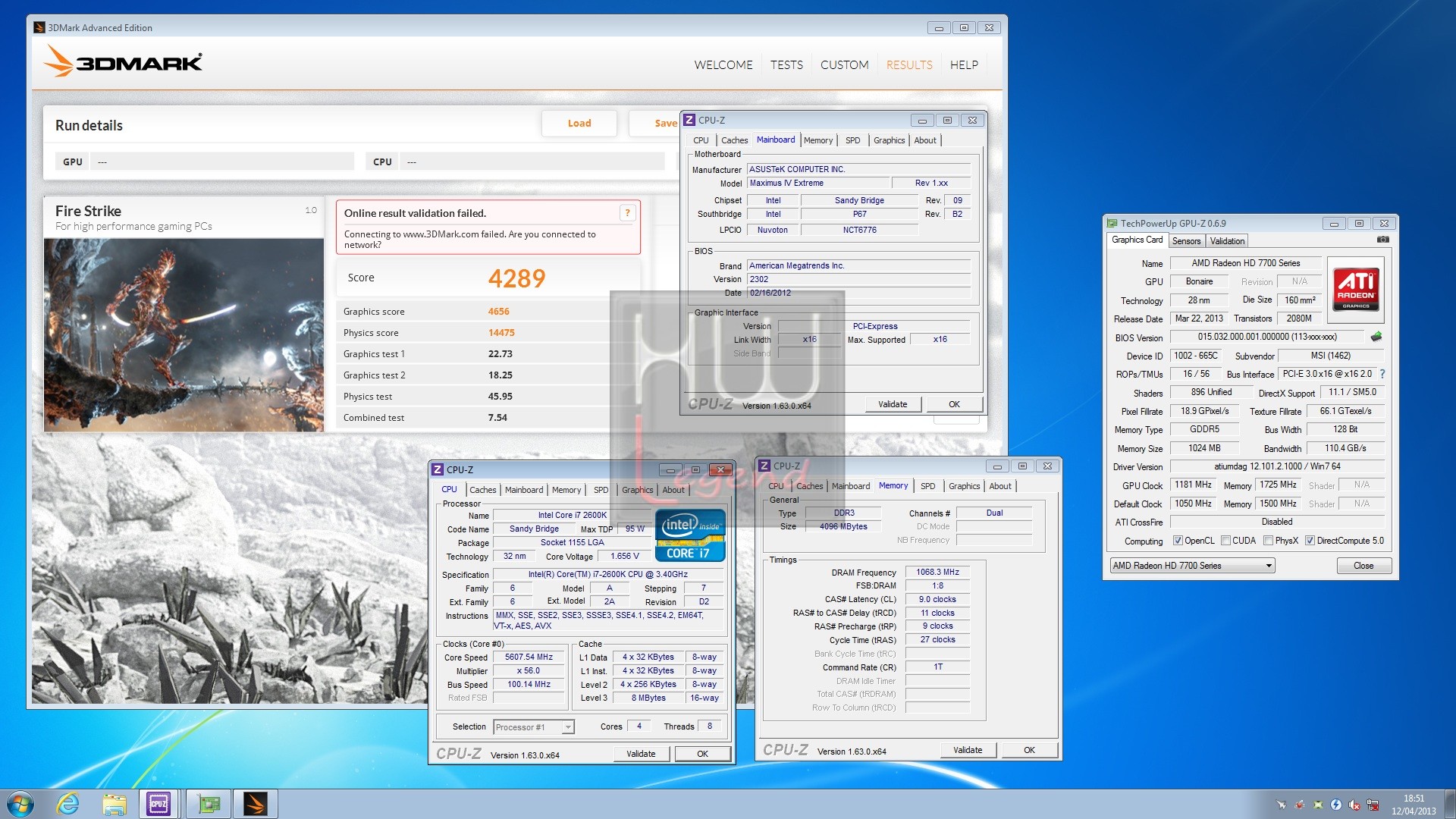This screenshot has height=819, width=1456.
Task: Click the Fire Strike preview thumbnail
Action: coord(184,335)
